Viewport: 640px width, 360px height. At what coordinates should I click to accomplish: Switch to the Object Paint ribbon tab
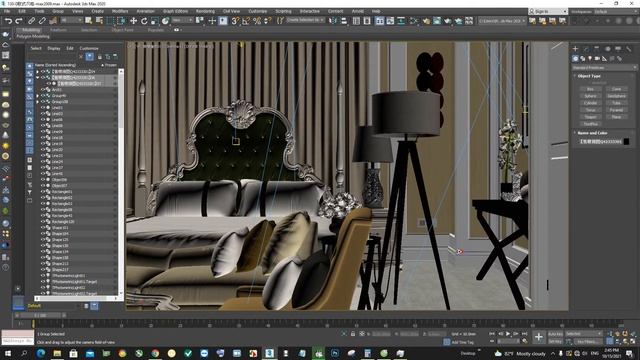coord(122,30)
